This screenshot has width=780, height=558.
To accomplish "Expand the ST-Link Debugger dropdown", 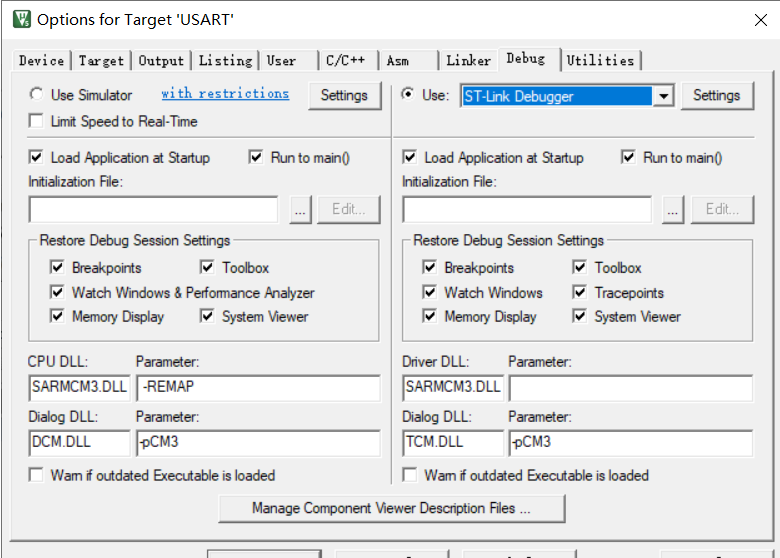I will (x=664, y=96).
